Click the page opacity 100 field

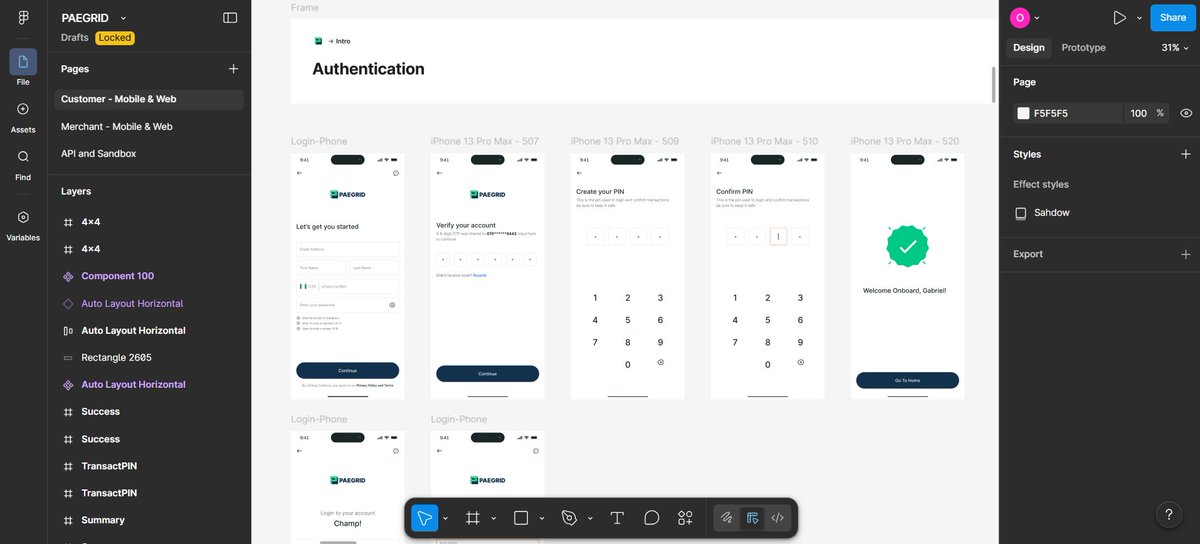pyautogui.click(x=1138, y=113)
